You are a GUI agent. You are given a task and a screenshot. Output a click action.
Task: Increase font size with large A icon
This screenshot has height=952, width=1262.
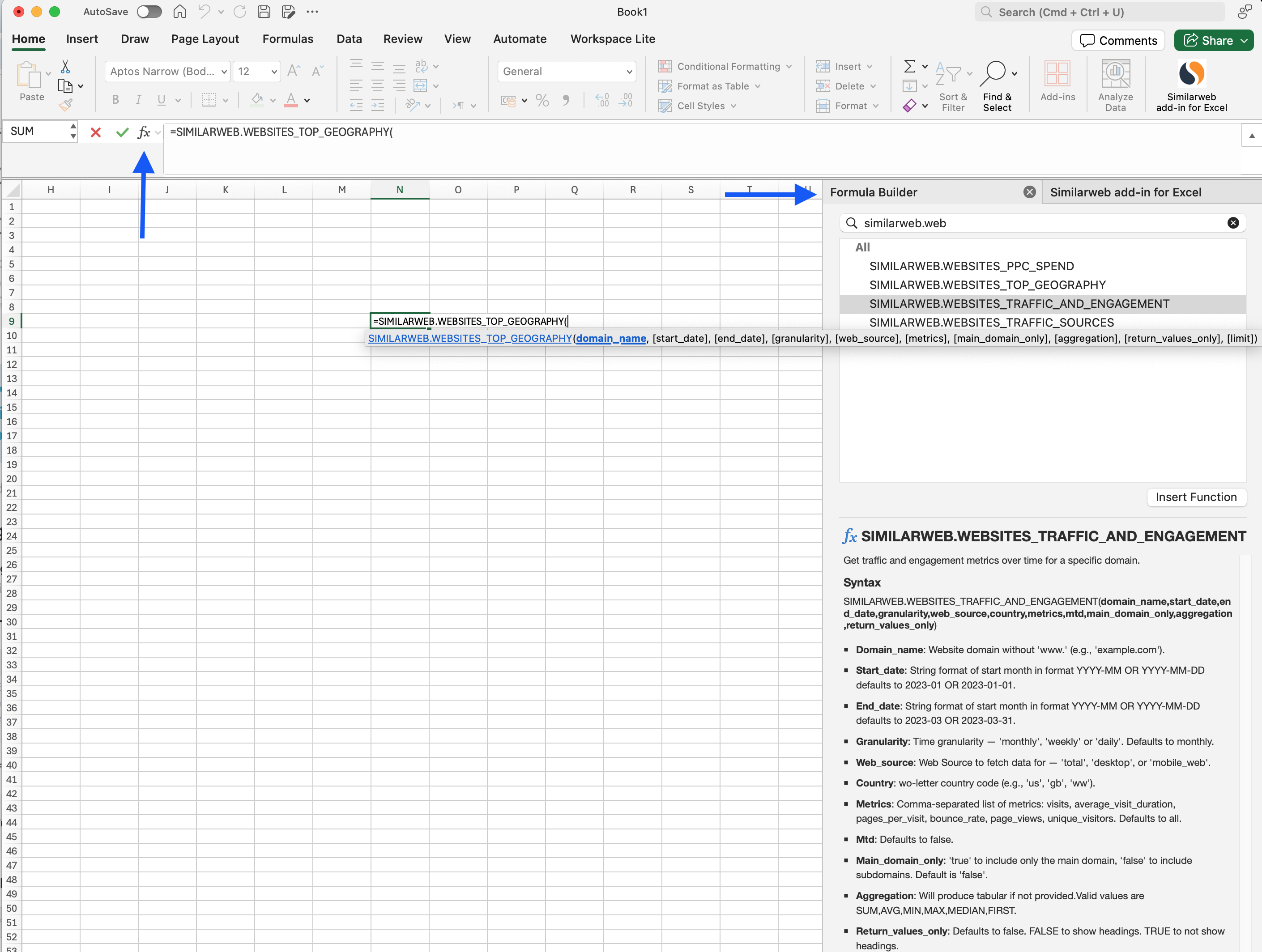[294, 71]
